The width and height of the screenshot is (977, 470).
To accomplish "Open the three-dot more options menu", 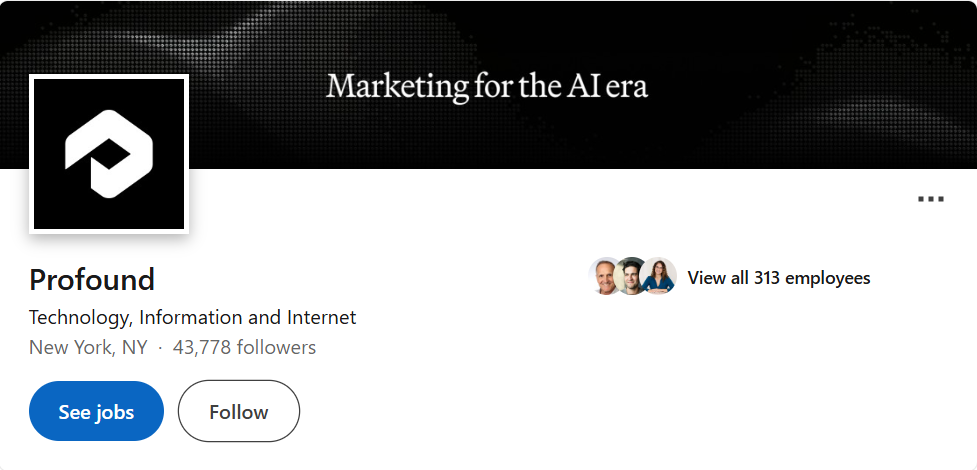I will [930, 199].
